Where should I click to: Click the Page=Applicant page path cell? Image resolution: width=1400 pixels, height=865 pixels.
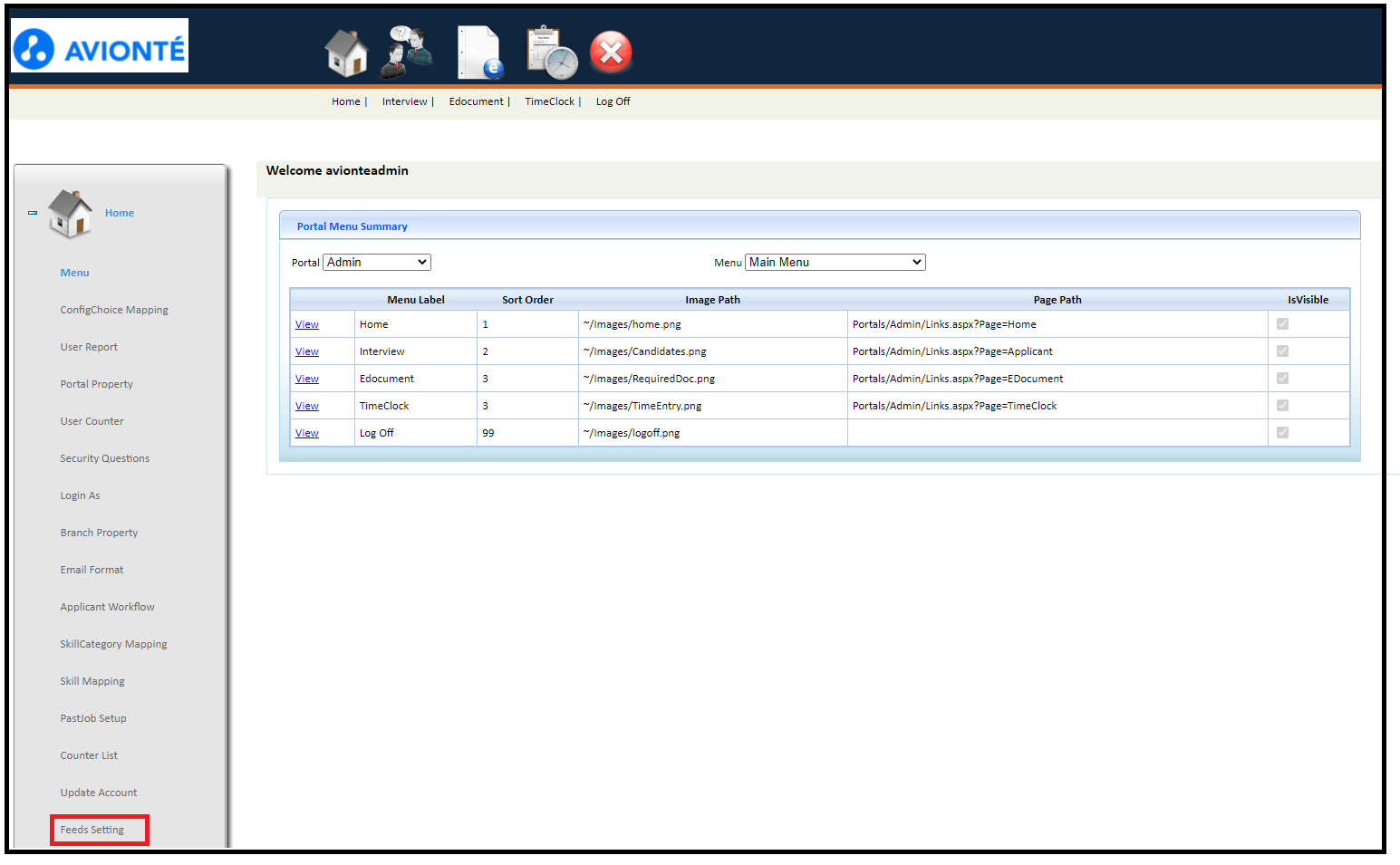pyautogui.click(x=1057, y=351)
